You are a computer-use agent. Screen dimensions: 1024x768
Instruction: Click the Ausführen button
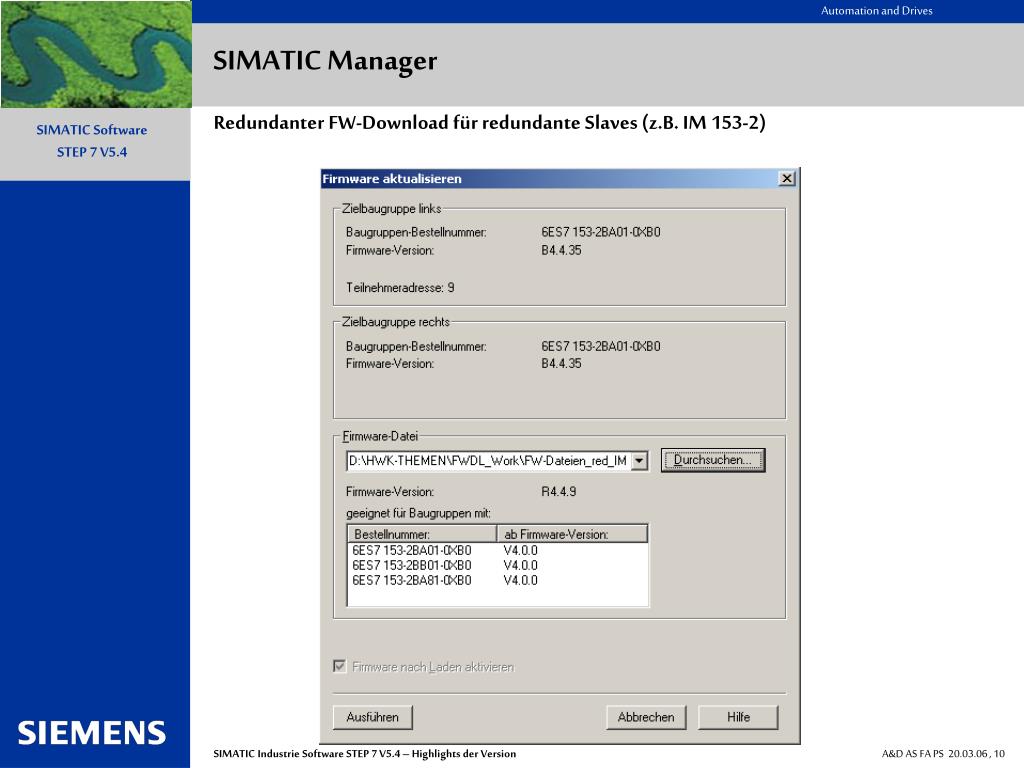(x=372, y=717)
